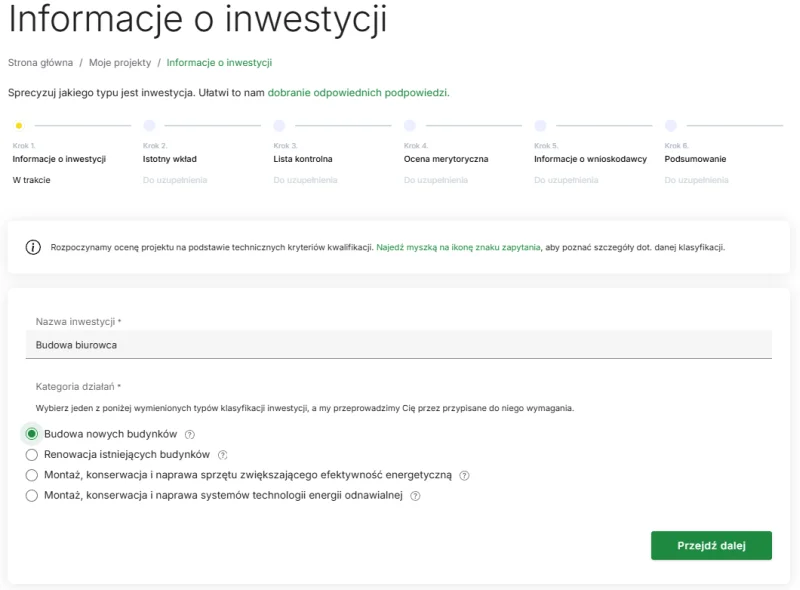Open the Strona główna breadcrumb link
The height and width of the screenshot is (590, 800).
tap(40, 62)
